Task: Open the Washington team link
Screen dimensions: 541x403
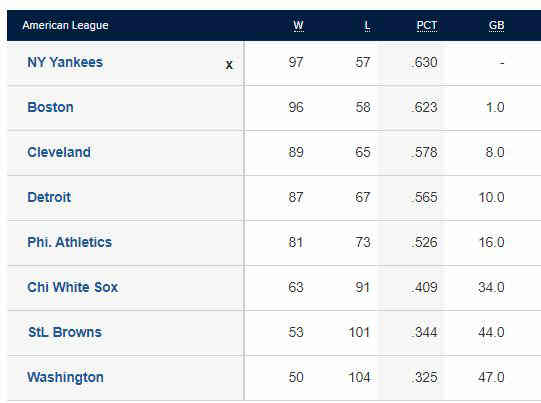Action: [65, 377]
